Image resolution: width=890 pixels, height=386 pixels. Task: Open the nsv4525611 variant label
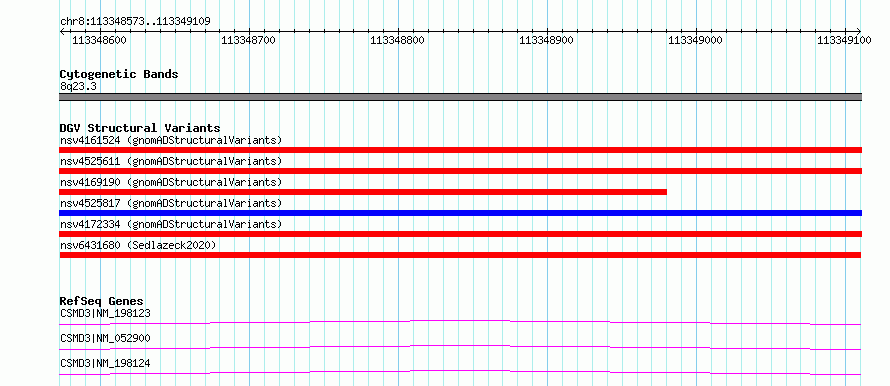tap(171, 161)
